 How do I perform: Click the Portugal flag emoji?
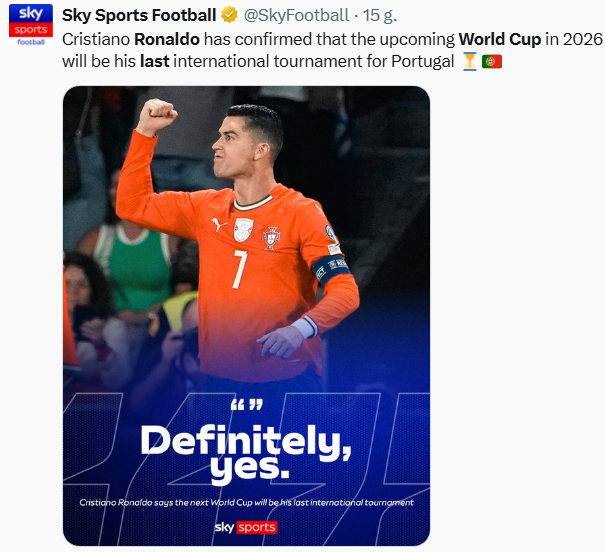click(x=491, y=62)
